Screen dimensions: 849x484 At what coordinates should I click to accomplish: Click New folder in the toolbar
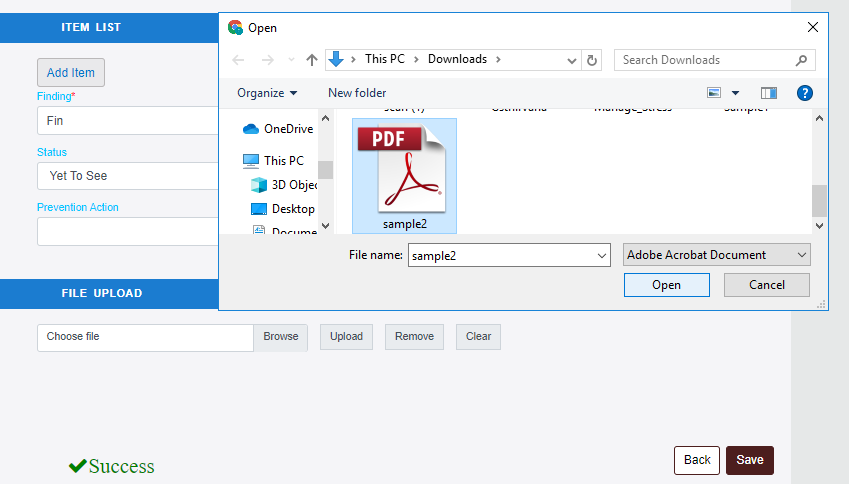tap(357, 93)
